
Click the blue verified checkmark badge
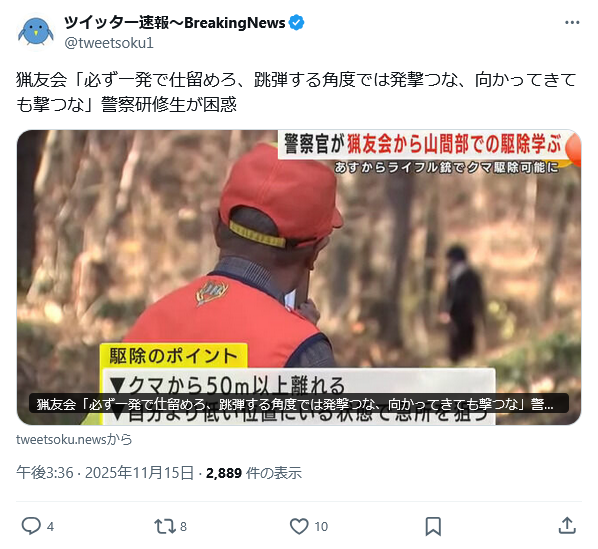[296, 23]
